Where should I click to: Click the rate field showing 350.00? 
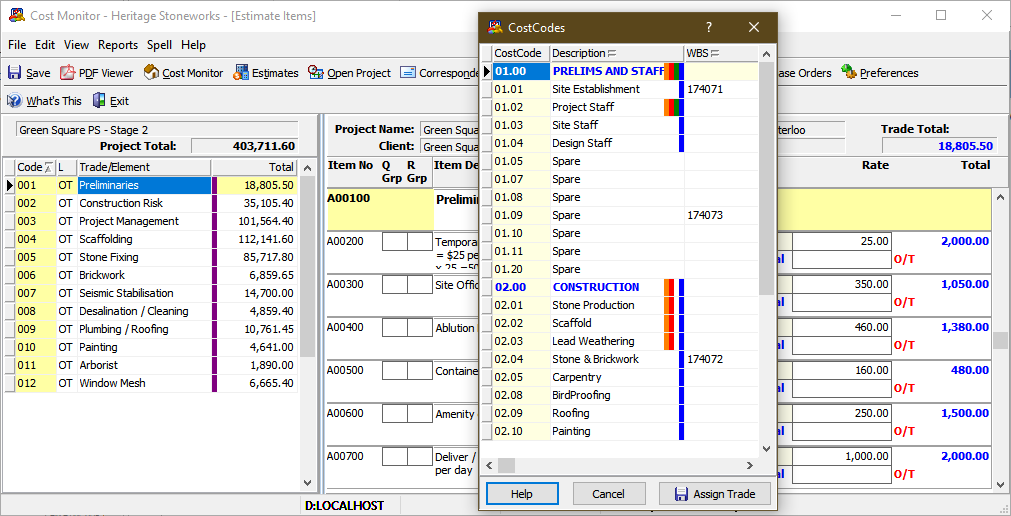pos(842,284)
